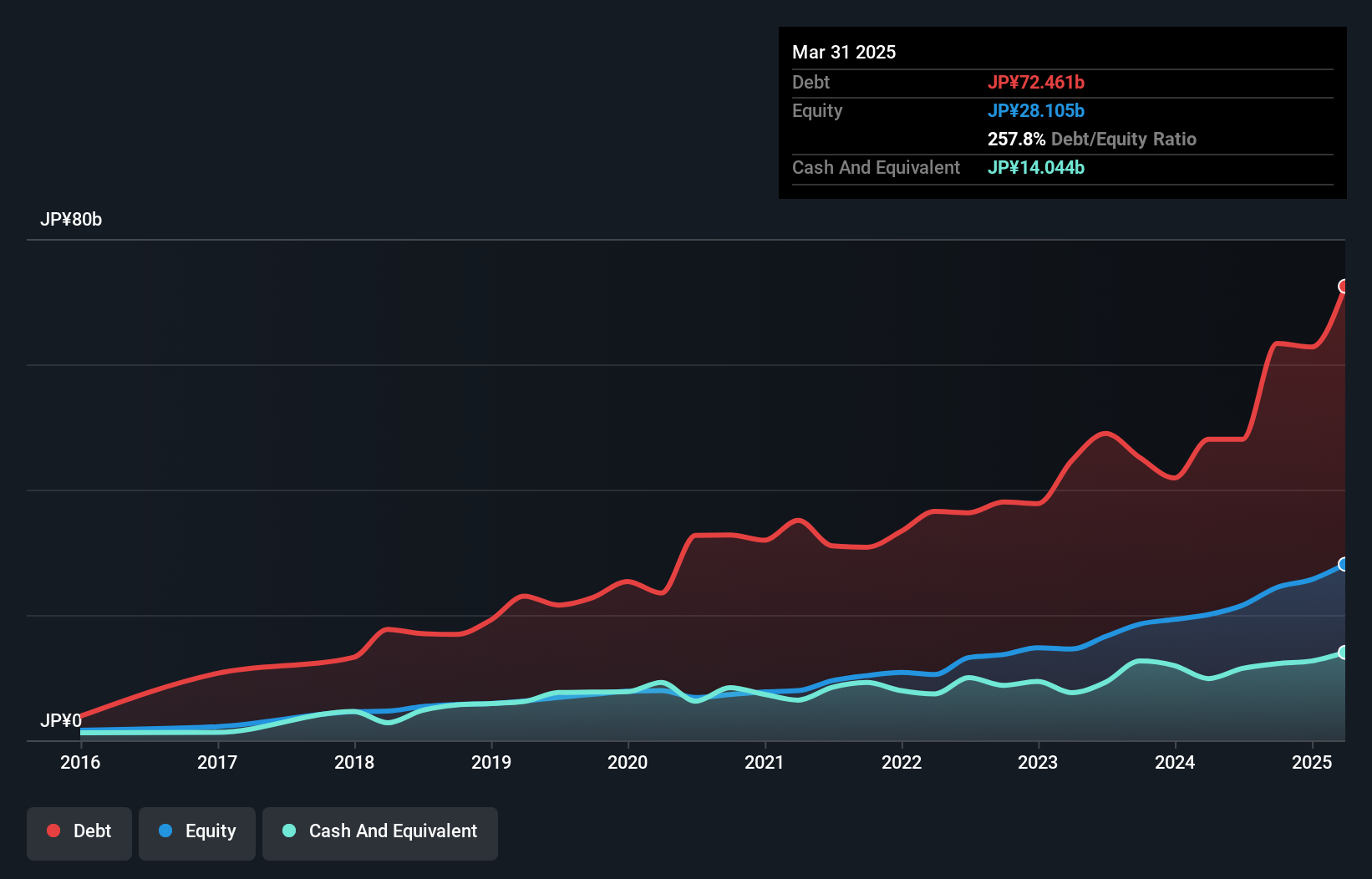Click the 257.8% Debt/Equity Ratio text
Image resolution: width=1372 pixels, height=879 pixels.
[x=1092, y=139]
